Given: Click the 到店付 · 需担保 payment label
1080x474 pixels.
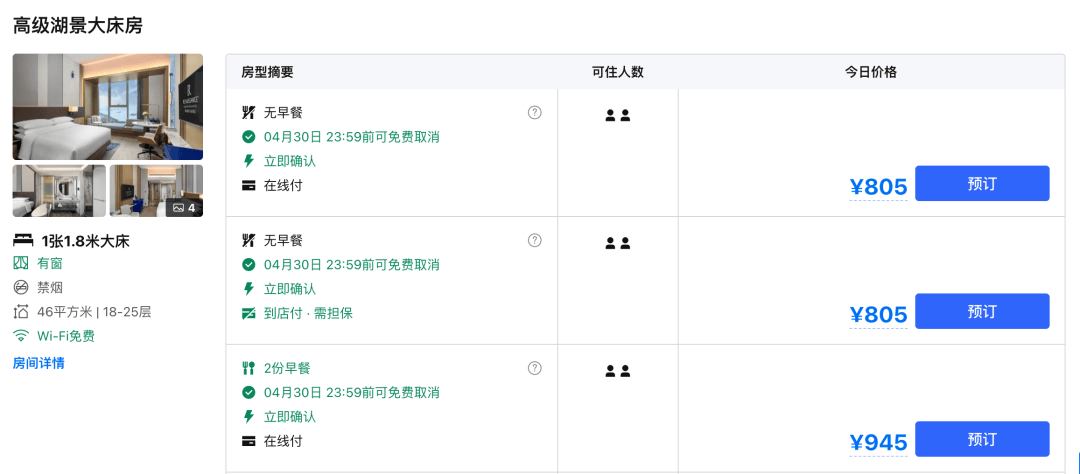Looking at the screenshot, I should (308, 313).
